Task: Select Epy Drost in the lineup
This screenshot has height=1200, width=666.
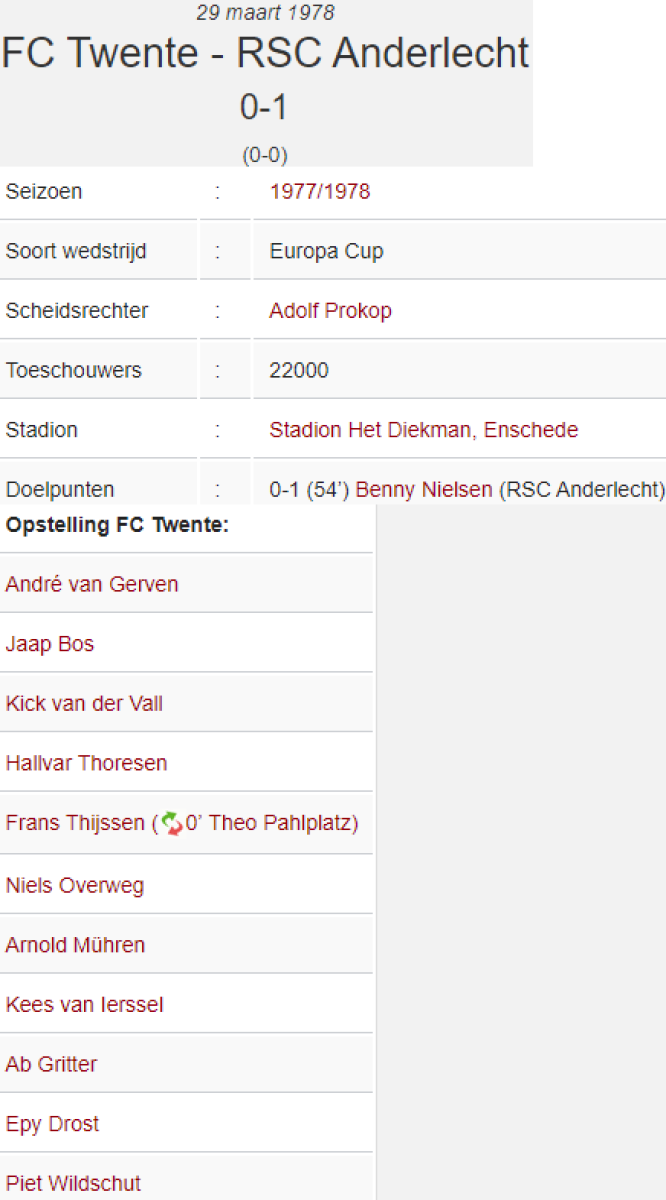Action: tap(52, 1124)
